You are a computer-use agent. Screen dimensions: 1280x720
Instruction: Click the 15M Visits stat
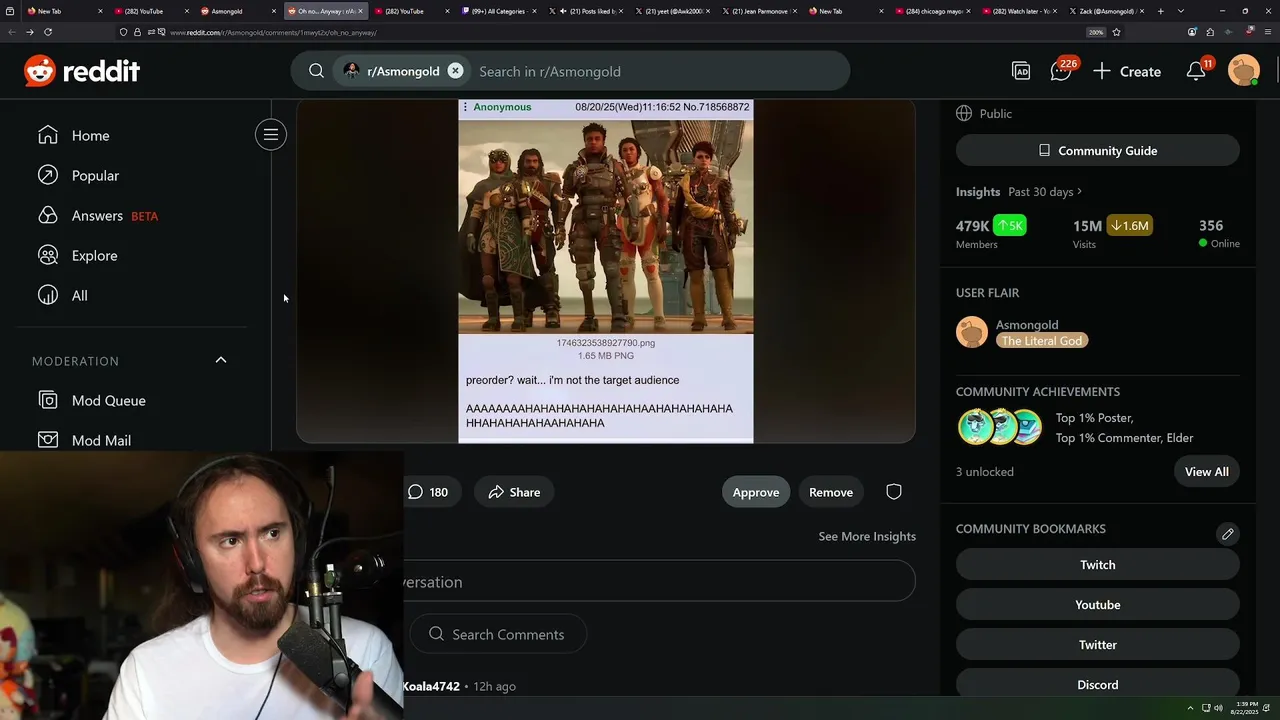click(x=1112, y=233)
